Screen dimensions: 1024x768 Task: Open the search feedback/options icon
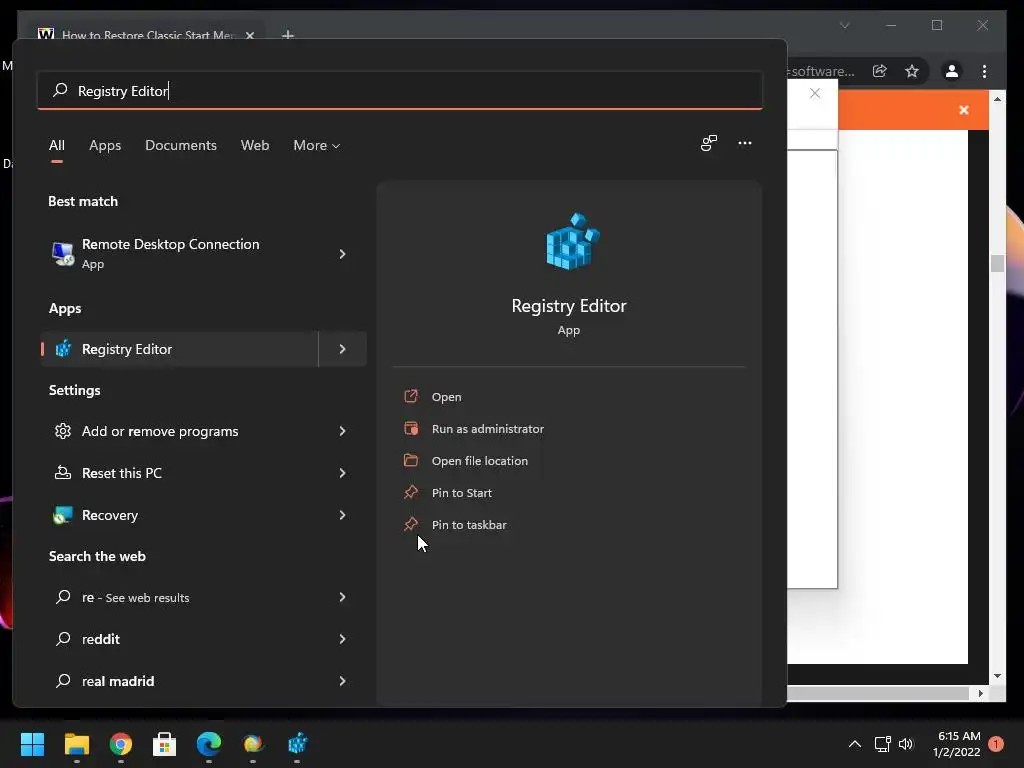click(x=709, y=143)
